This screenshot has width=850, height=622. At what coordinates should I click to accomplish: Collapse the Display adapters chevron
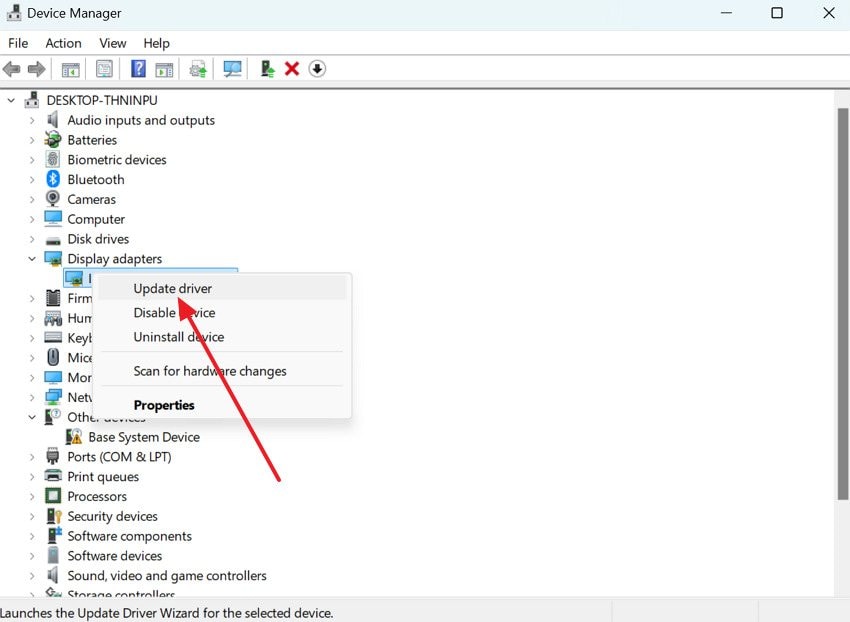pyautogui.click(x=32, y=259)
